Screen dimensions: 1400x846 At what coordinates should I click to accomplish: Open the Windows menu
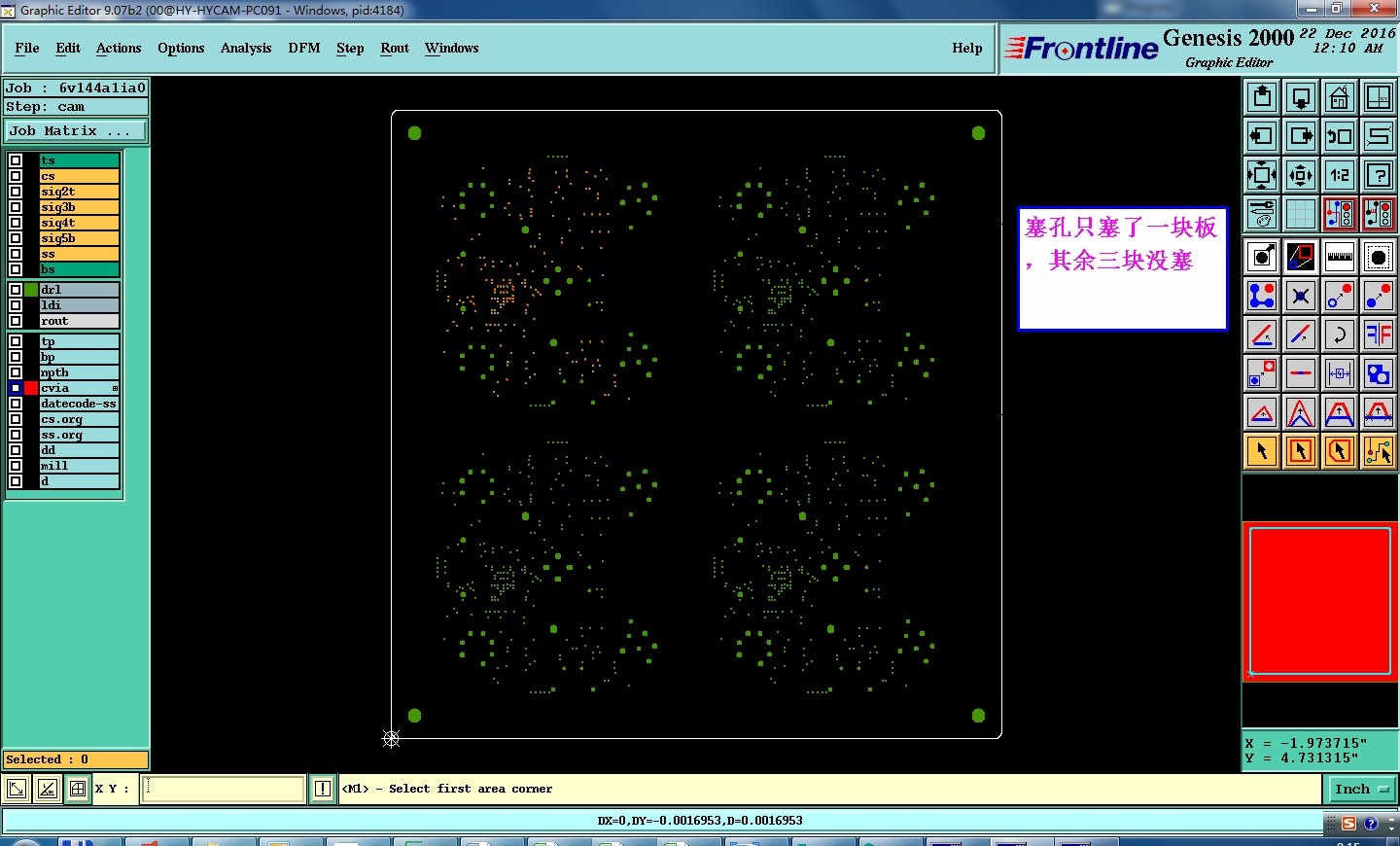click(452, 48)
